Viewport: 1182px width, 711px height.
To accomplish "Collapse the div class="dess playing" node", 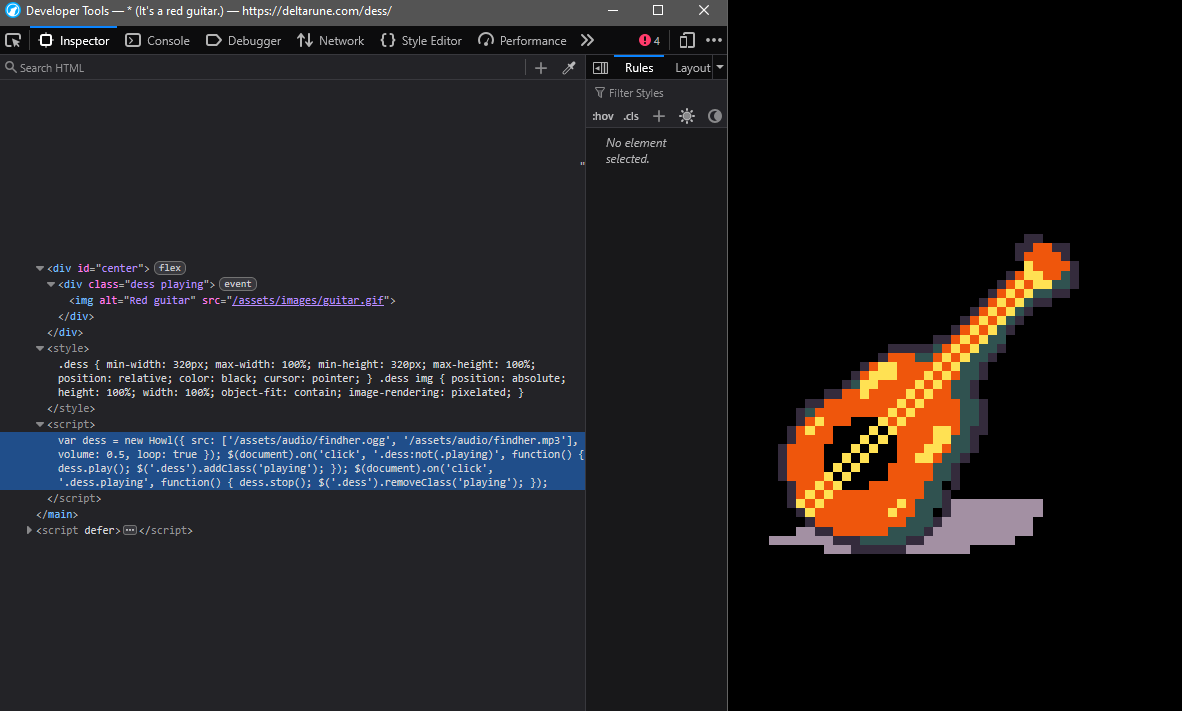I will (51, 285).
